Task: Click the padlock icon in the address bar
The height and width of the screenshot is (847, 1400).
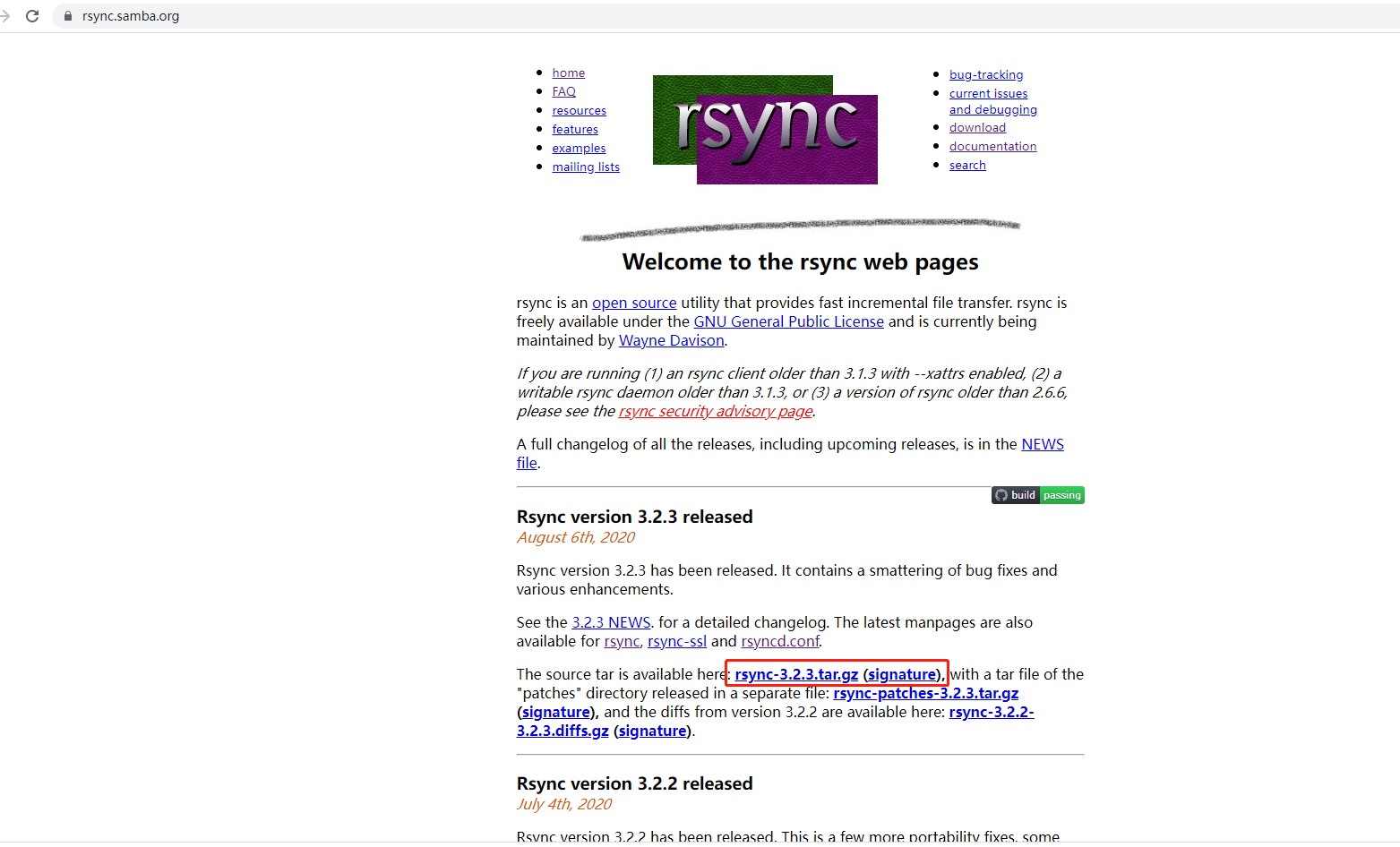Action: [67, 15]
